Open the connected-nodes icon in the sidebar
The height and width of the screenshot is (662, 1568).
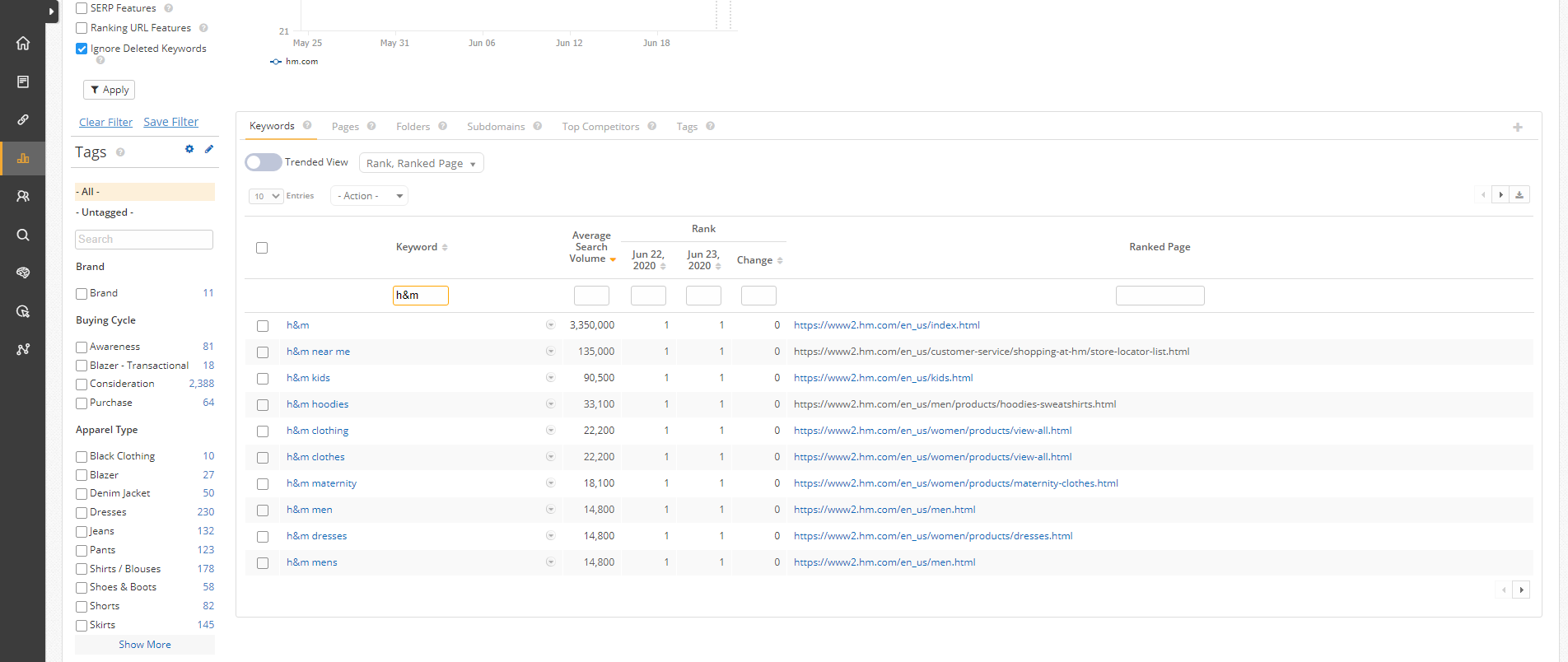pyautogui.click(x=23, y=349)
